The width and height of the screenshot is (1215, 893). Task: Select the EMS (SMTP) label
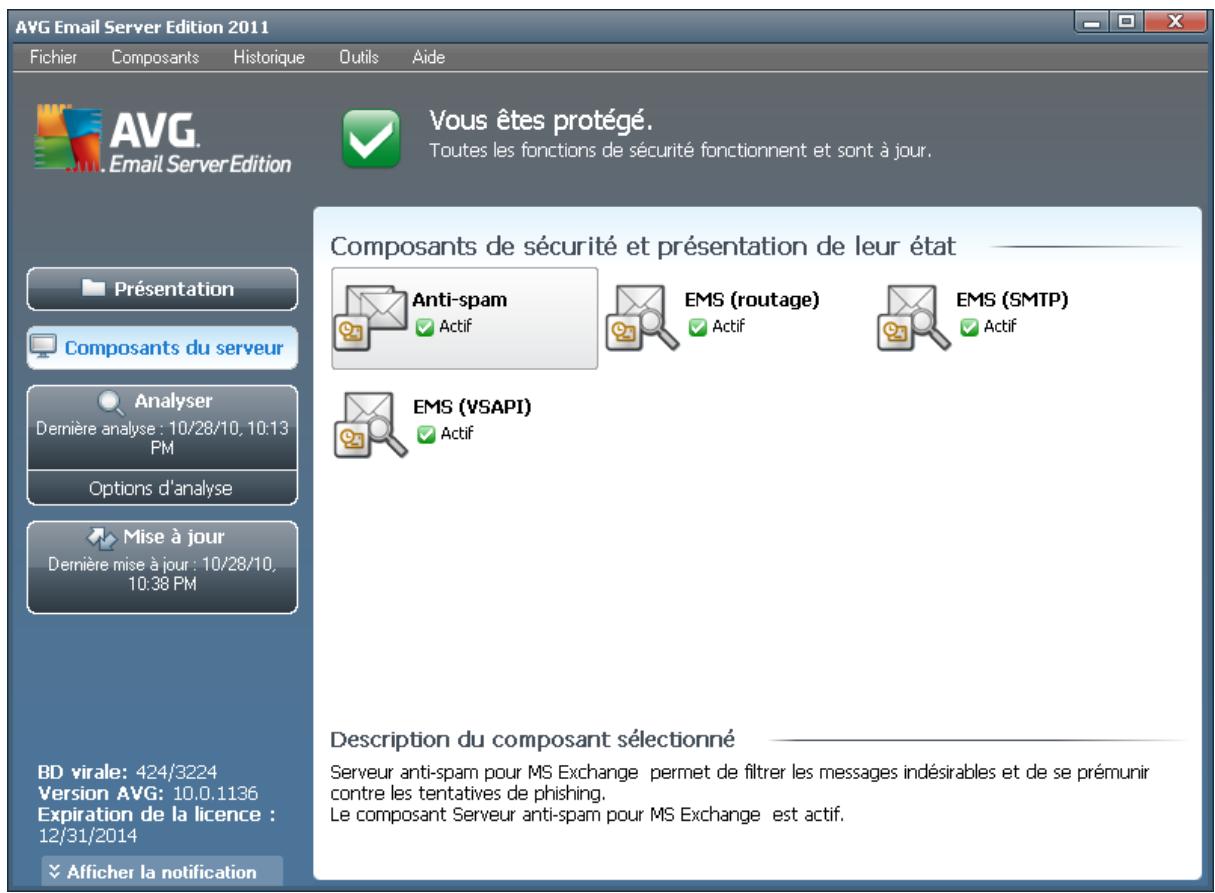coord(1012,300)
